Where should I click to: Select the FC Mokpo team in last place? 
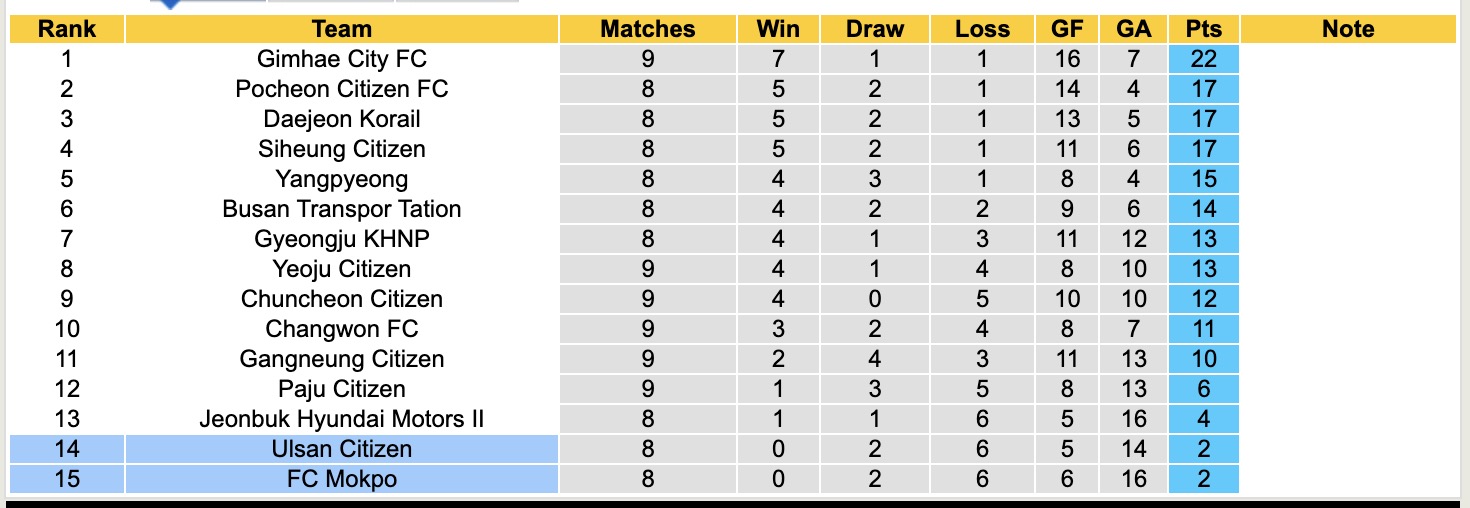pyautogui.click(x=341, y=479)
